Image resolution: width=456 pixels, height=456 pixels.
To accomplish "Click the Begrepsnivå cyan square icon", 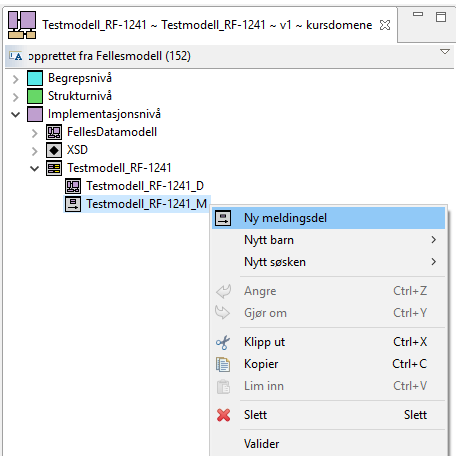I will point(35,78).
